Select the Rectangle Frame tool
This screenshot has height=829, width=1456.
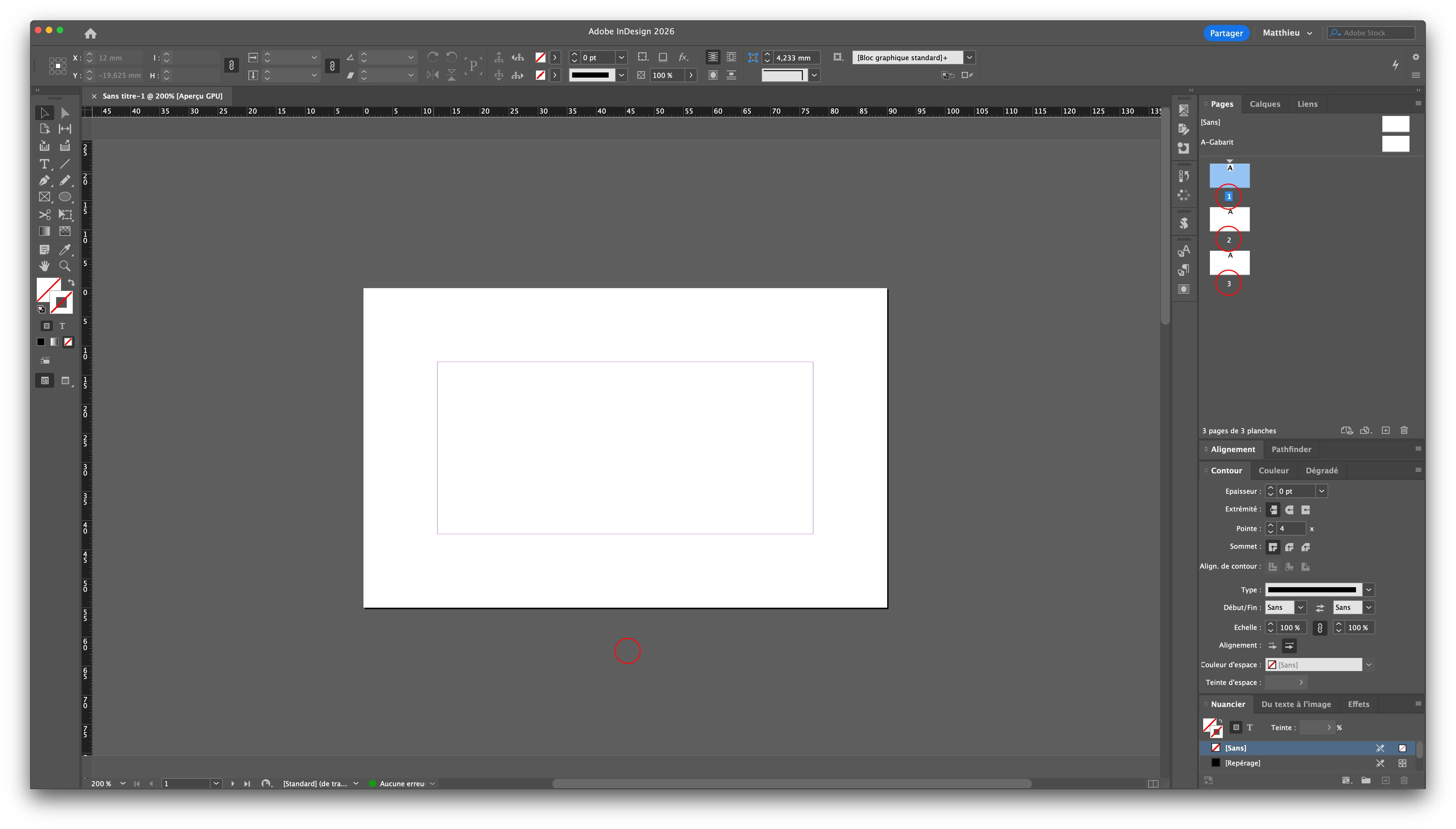click(x=44, y=197)
